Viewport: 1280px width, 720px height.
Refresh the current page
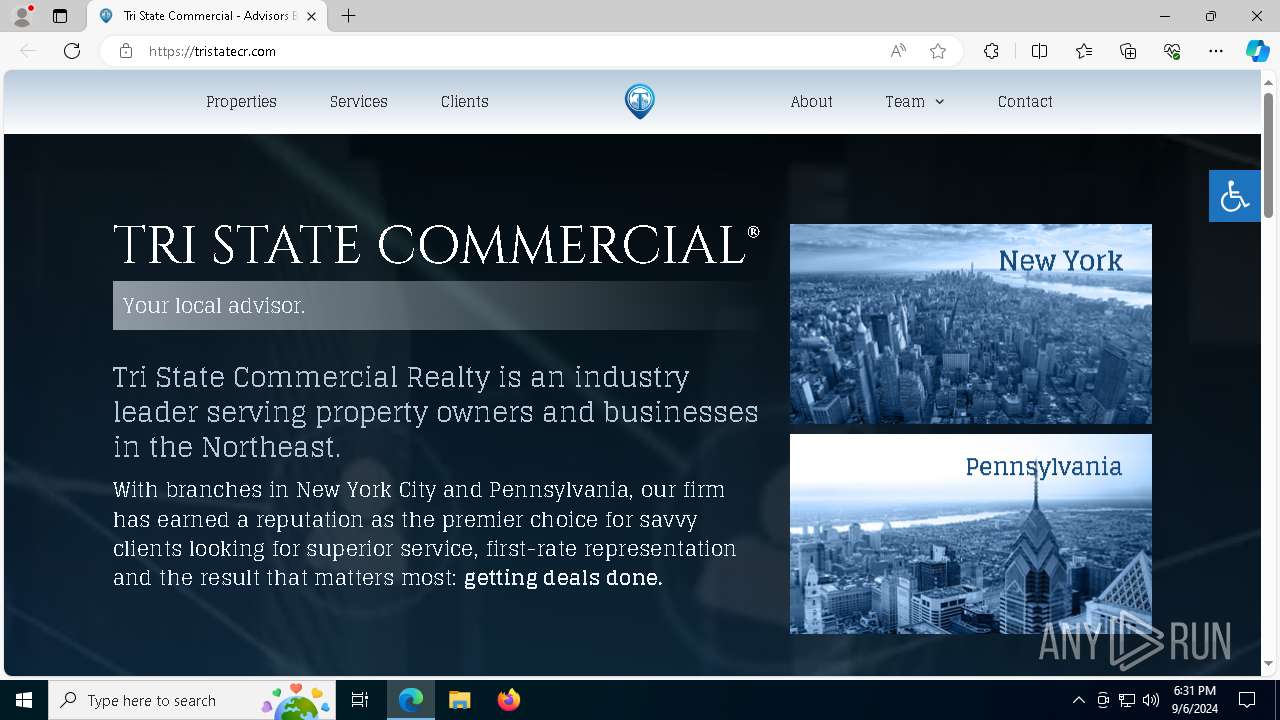tap(72, 51)
